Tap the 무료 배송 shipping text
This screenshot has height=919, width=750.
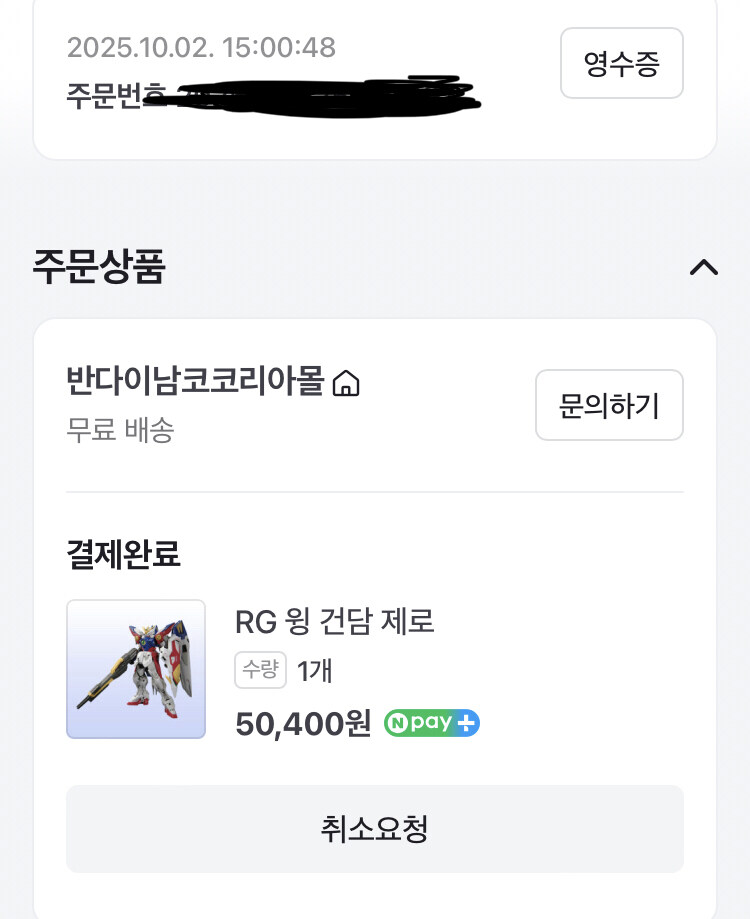coord(120,430)
